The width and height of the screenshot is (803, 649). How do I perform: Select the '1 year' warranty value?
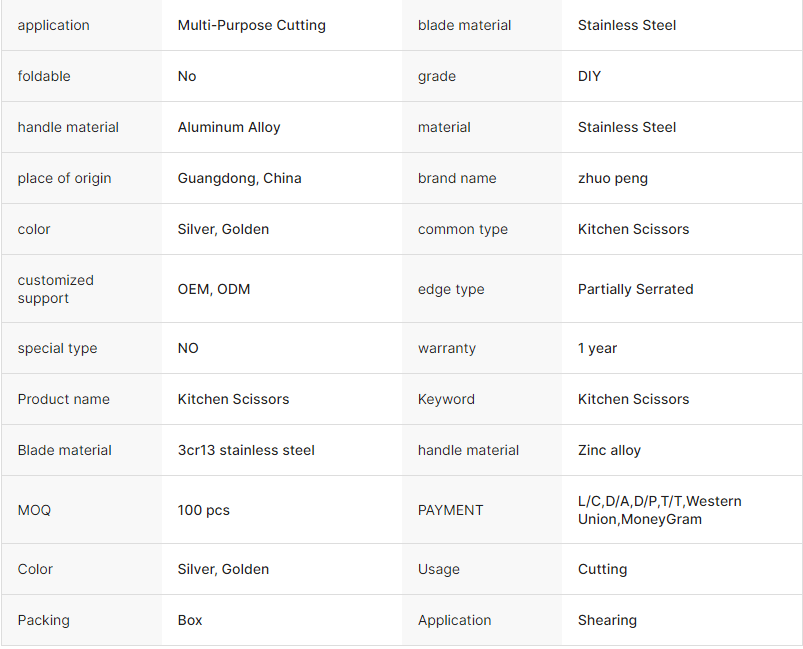[x=597, y=348]
